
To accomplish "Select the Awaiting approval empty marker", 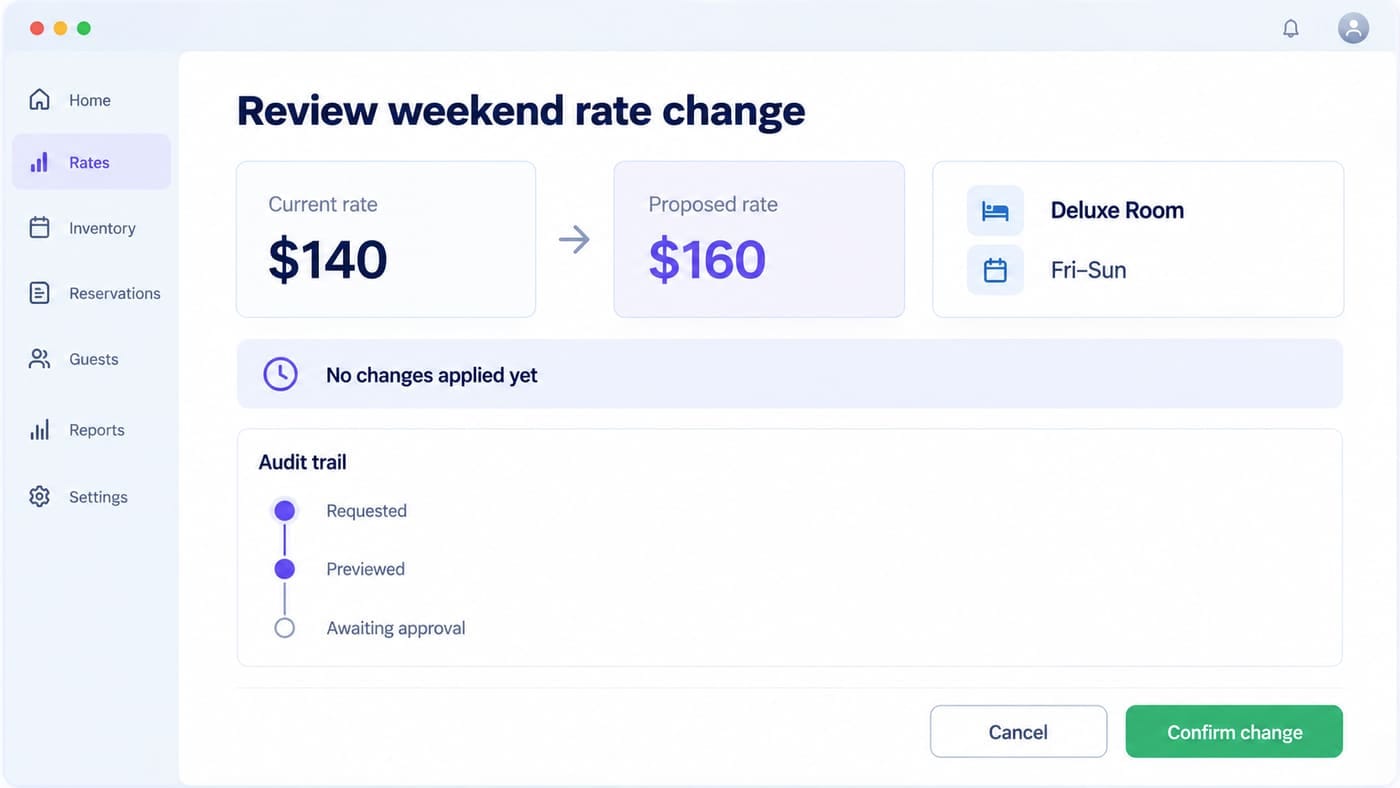I will coord(284,628).
